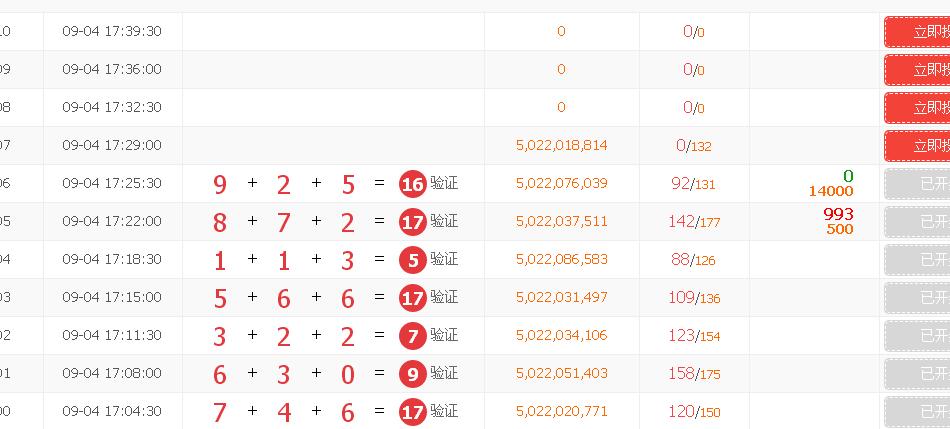The width and height of the screenshot is (950, 429).
Task: Click the 17 badge in the 17:04:30 row
Action: click(412, 412)
